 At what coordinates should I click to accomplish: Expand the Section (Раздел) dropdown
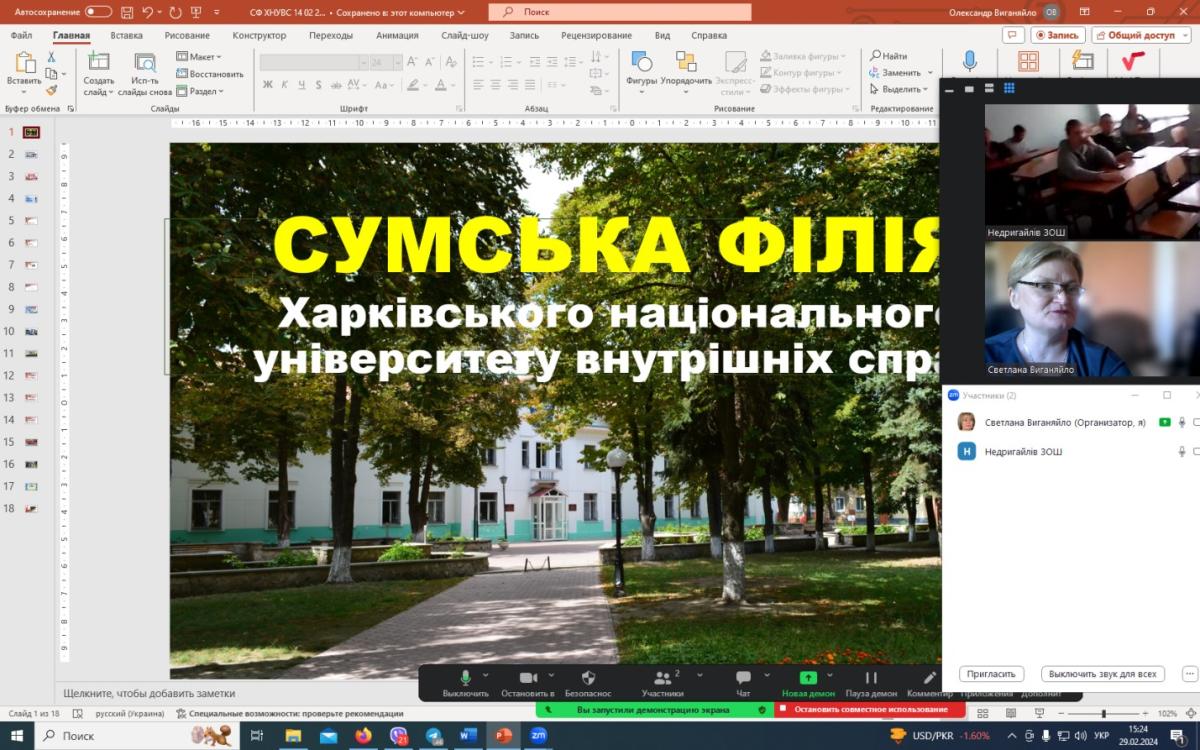[200, 91]
